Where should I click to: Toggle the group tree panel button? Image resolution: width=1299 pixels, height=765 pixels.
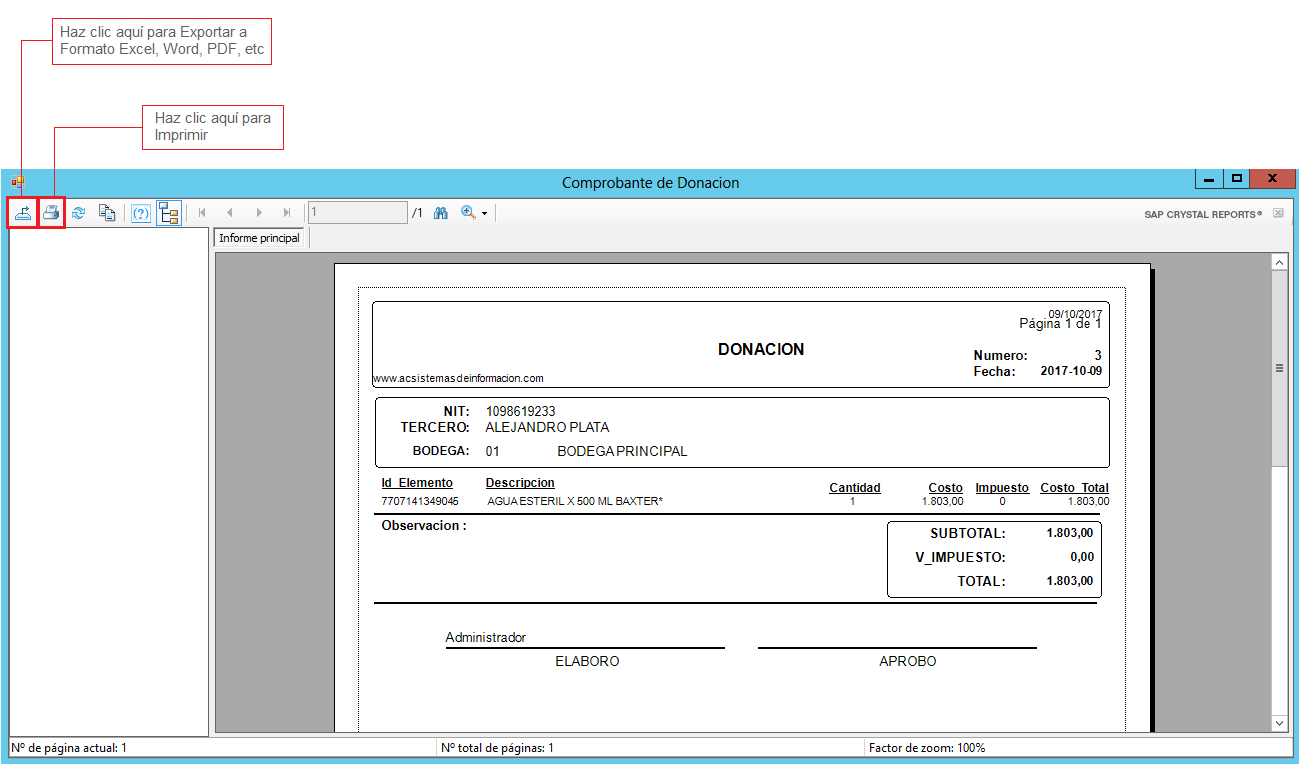(x=168, y=213)
